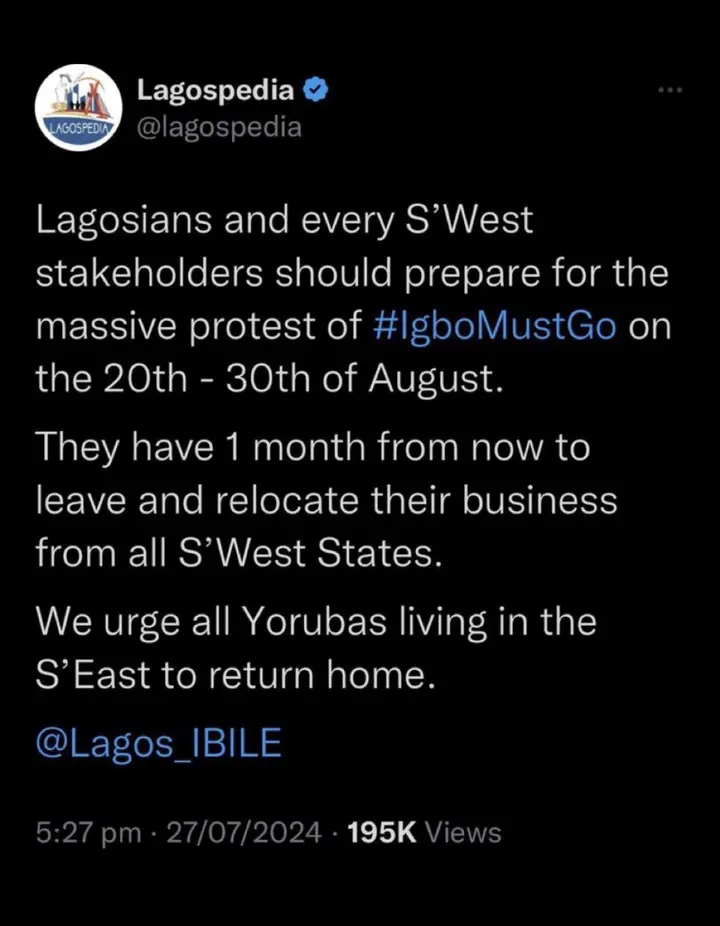The height and width of the screenshot is (926, 720).
Task: Click the line 'S'East to return home.'
Action: pyautogui.click(x=236, y=676)
